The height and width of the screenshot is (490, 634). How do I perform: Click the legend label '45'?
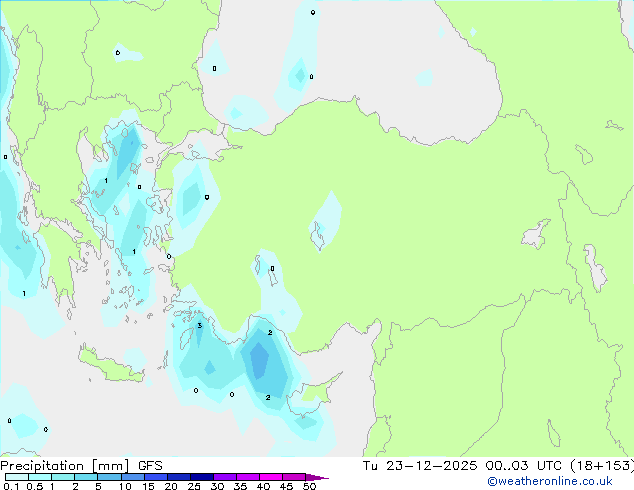[286, 486]
